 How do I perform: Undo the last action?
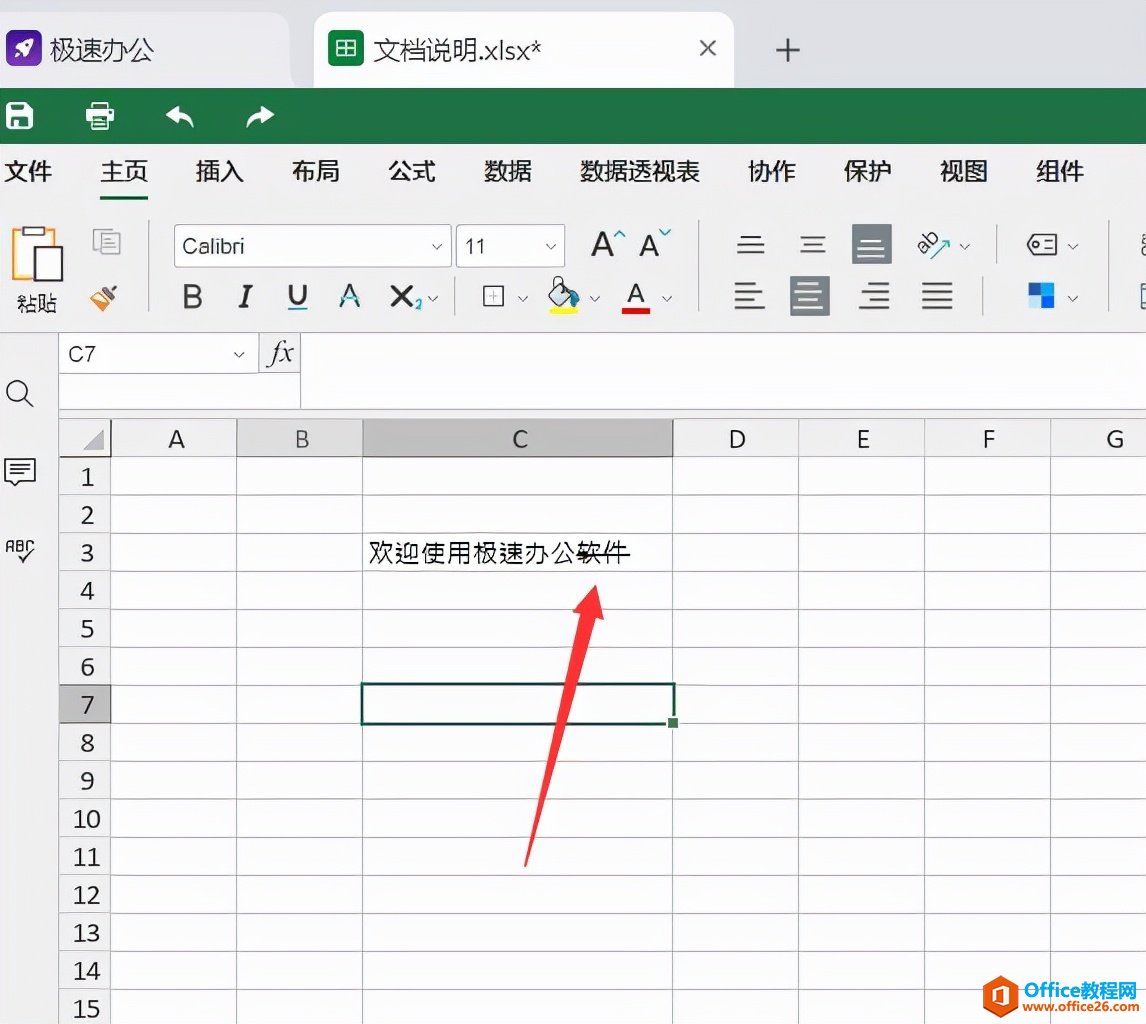(x=179, y=116)
